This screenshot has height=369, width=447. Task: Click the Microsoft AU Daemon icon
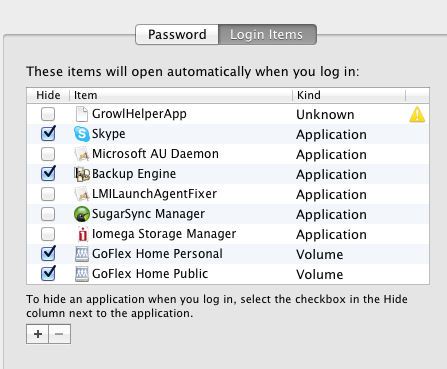tap(82, 154)
